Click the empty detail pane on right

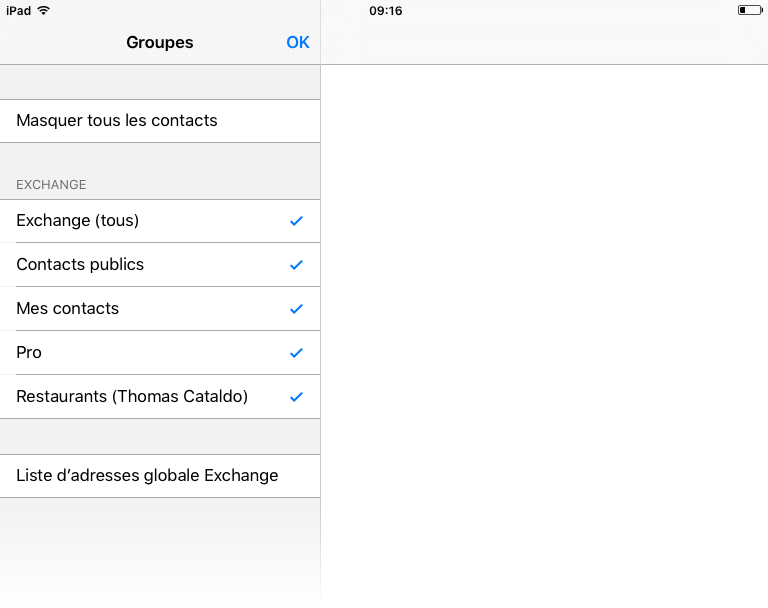click(x=544, y=336)
